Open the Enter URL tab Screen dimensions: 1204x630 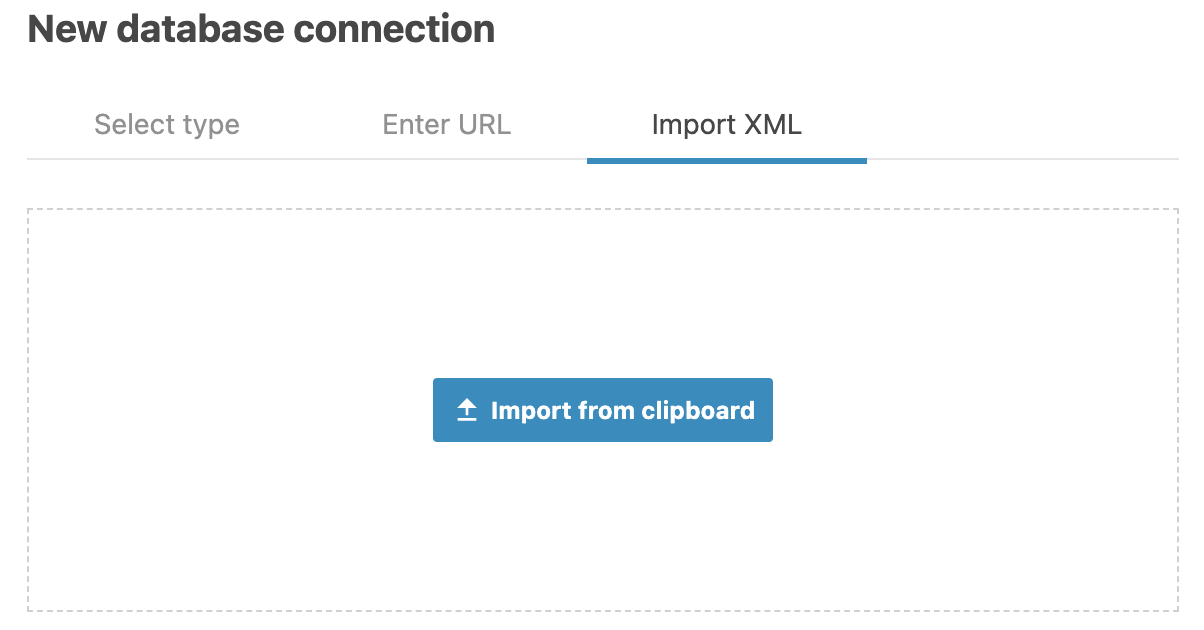click(446, 124)
